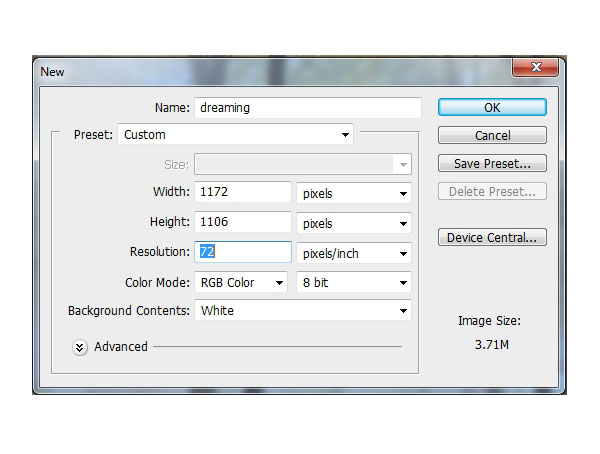600x454 pixels.
Task: Expand the Advanced options chevron
Action: pyautogui.click(x=80, y=348)
